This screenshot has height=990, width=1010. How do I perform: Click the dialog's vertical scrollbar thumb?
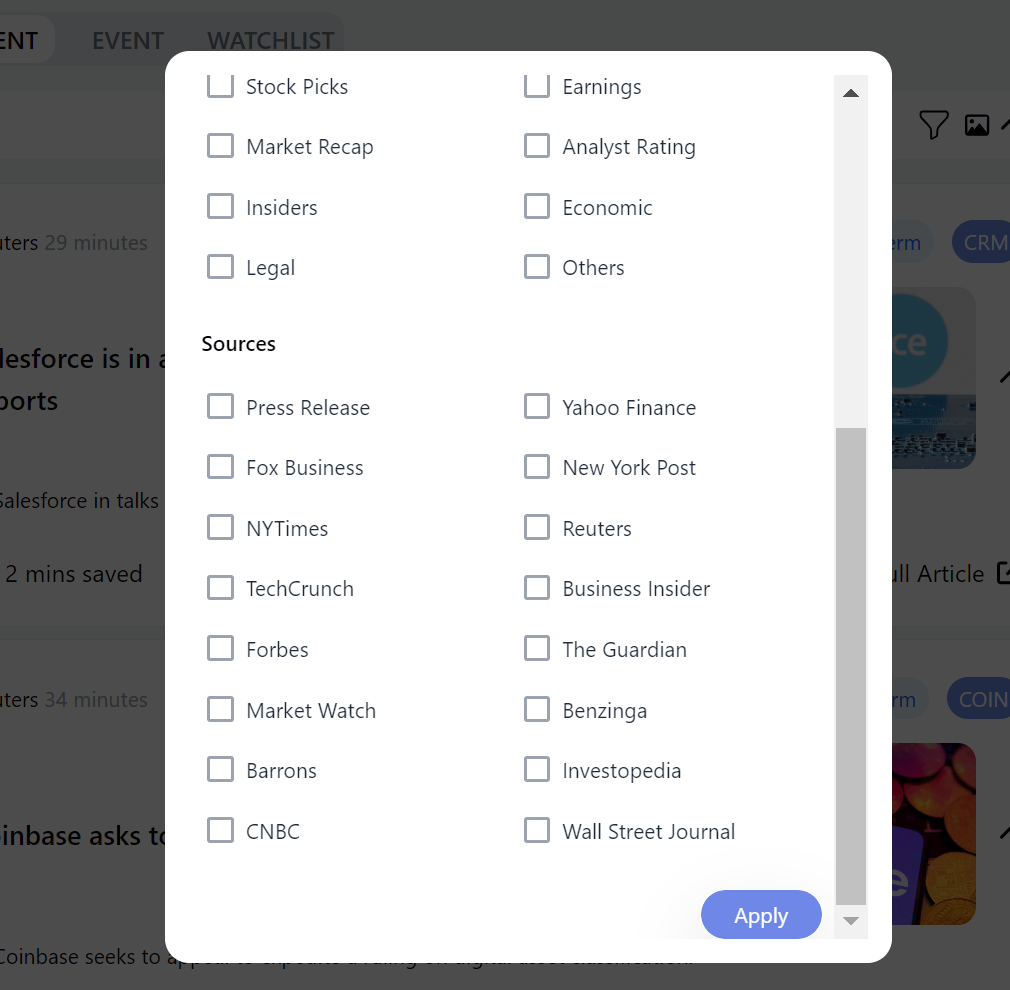pyautogui.click(x=851, y=667)
